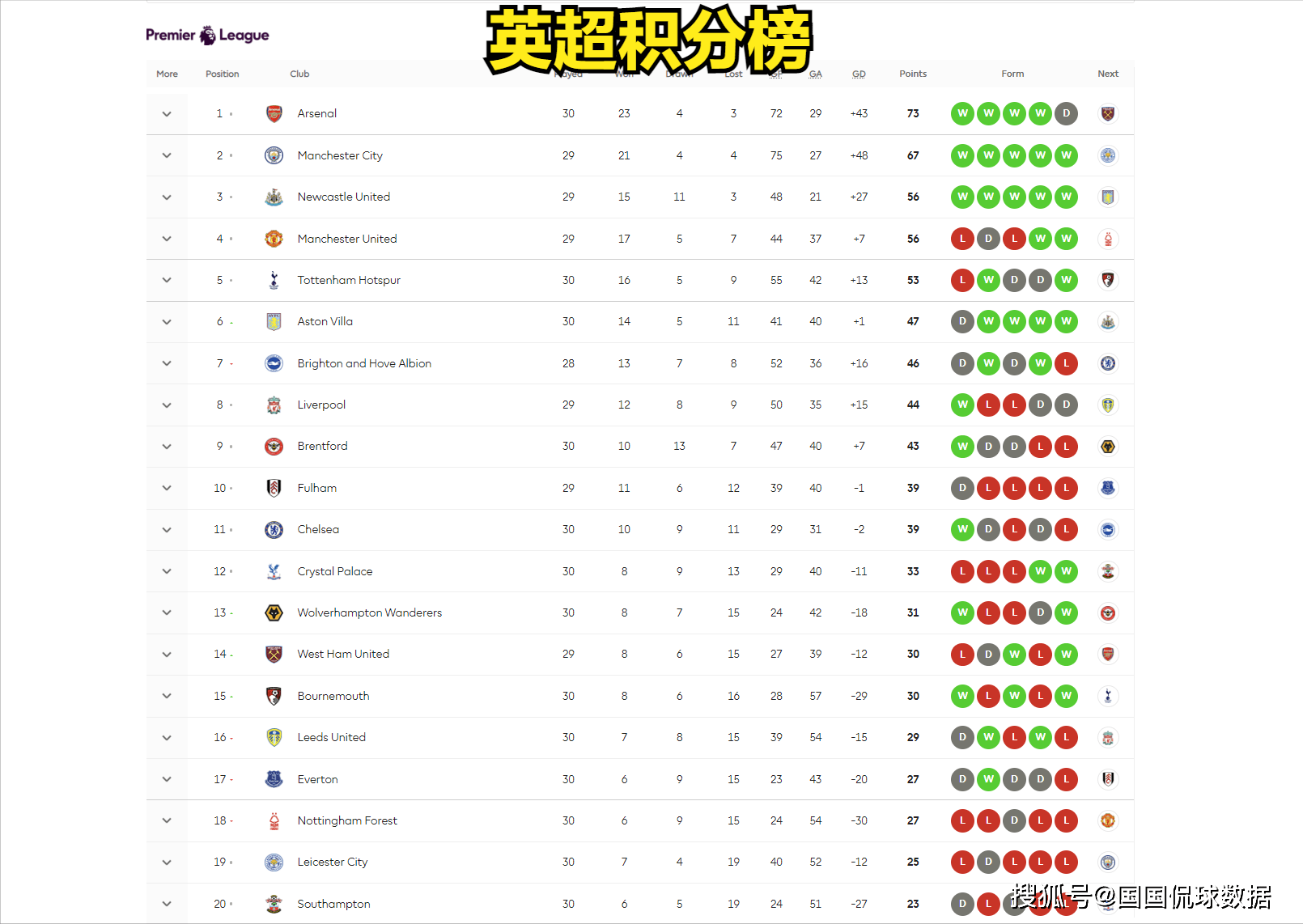This screenshot has height=924, width=1303.
Task: Click the GA column header
Action: click(816, 74)
